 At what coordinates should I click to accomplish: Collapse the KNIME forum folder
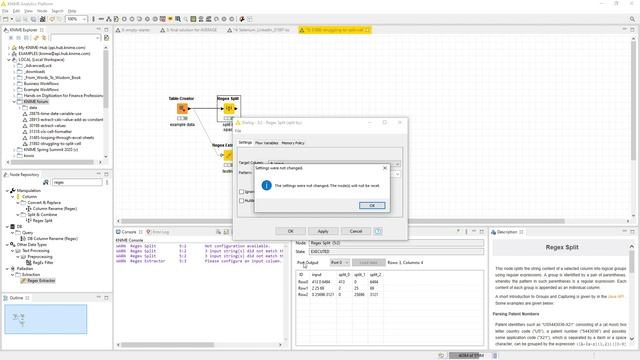(x=14, y=102)
